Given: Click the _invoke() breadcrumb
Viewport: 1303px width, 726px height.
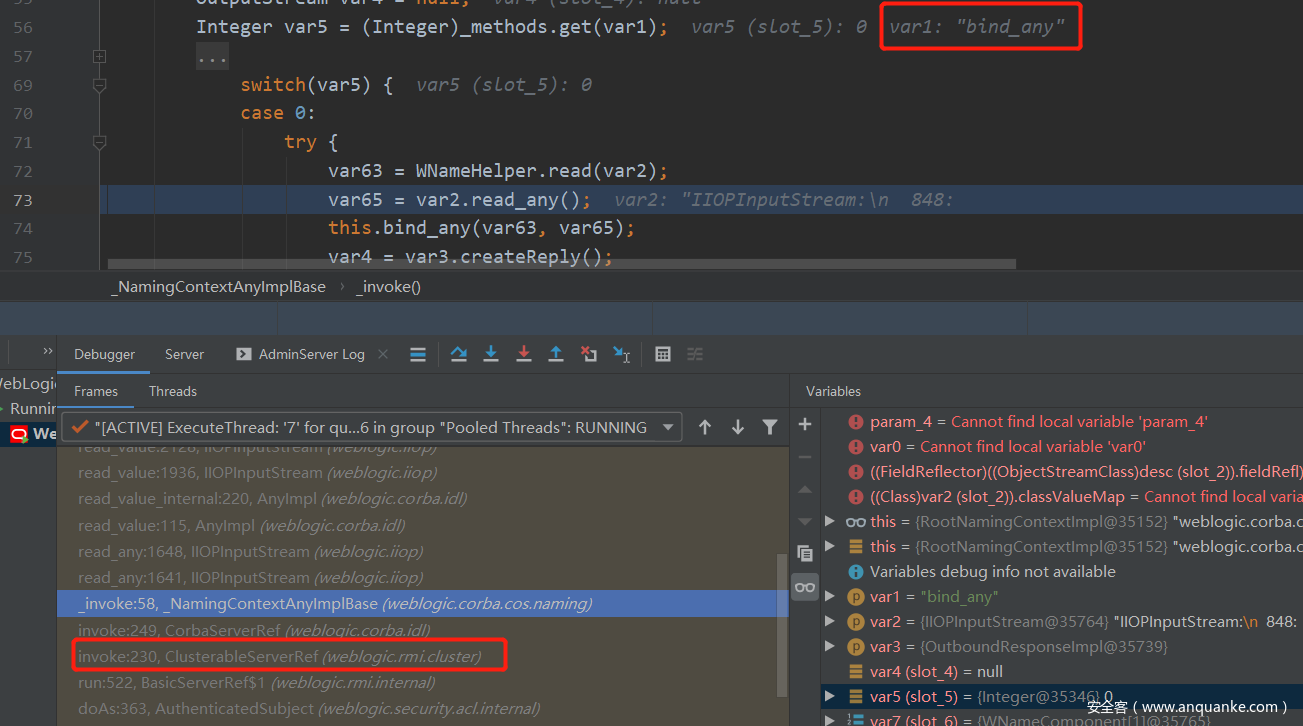Looking at the screenshot, I should click(388, 287).
